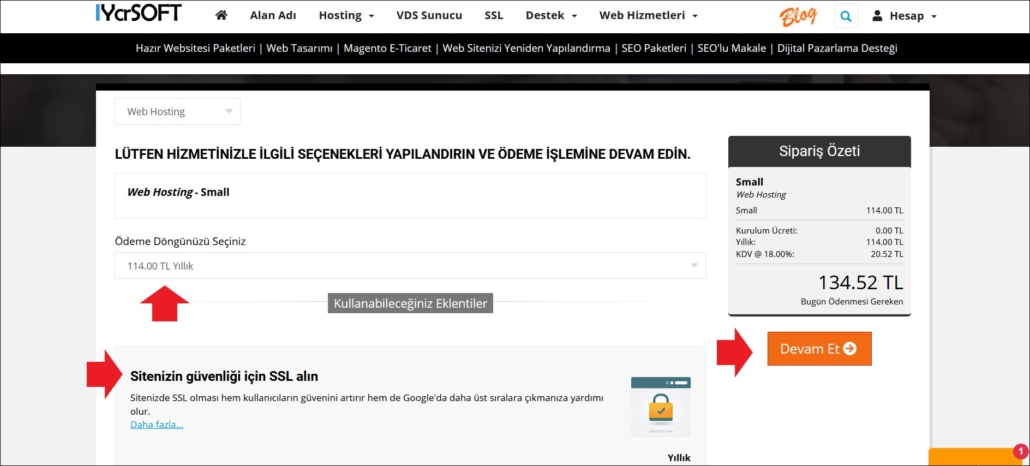The height and width of the screenshot is (466, 1030).
Task: Open the VDS Sunucu page
Action: 429,15
